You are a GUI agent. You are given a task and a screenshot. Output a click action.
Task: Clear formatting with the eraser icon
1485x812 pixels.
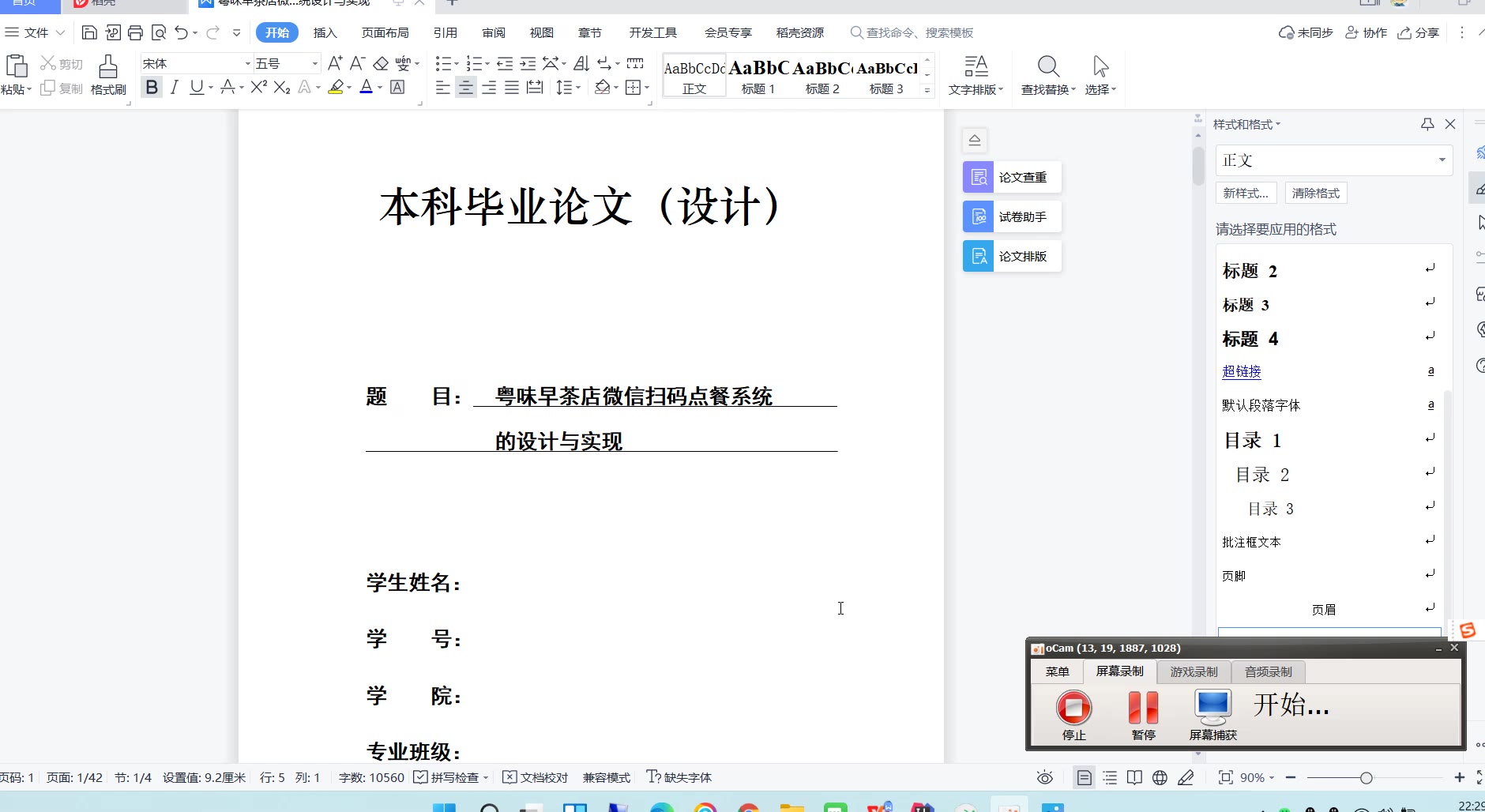[x=381, y=63]
